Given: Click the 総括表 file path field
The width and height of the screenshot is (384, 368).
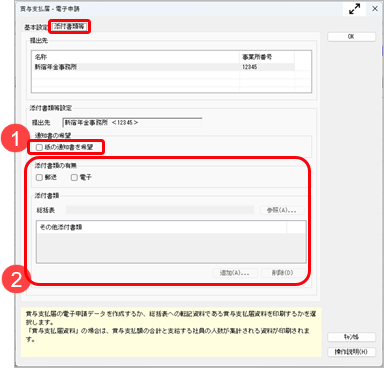Looking at the screenshot, I should tap(160, 210).
